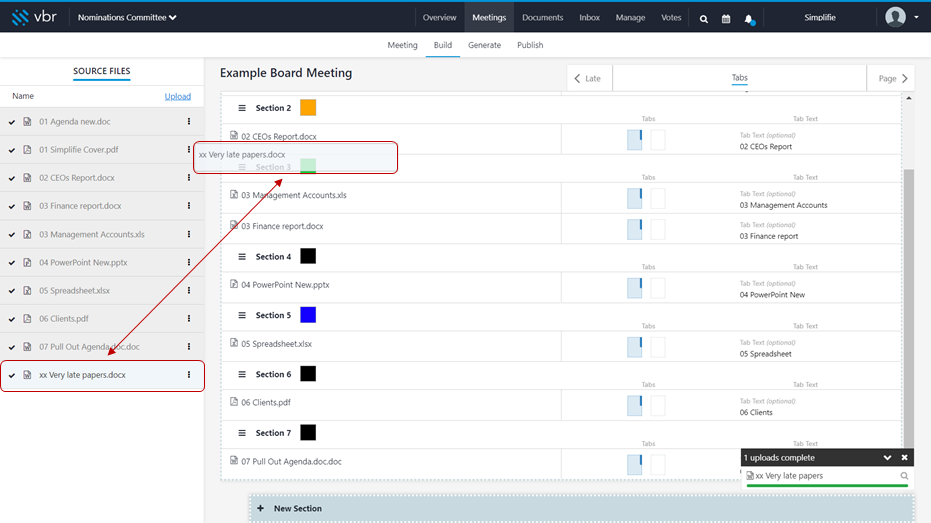Change the blue Section 5 color swatch

pyautogui.click(x=308, y=315)
